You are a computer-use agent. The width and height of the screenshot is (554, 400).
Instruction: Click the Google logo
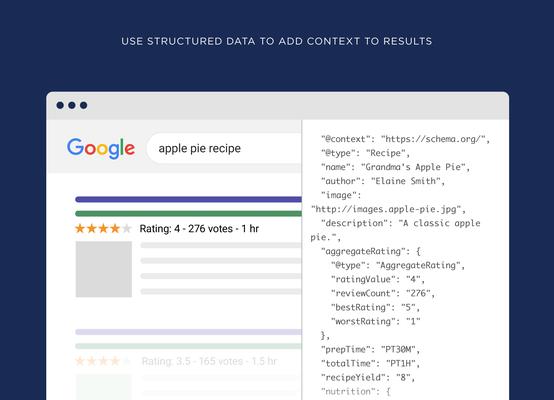click(x=101, y=148)
